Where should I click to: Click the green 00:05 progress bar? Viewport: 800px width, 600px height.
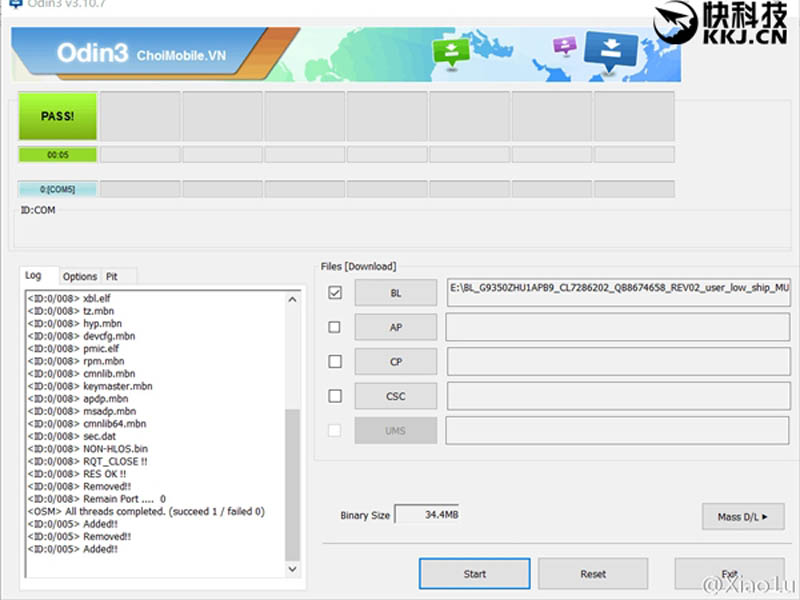coord(58,155)
